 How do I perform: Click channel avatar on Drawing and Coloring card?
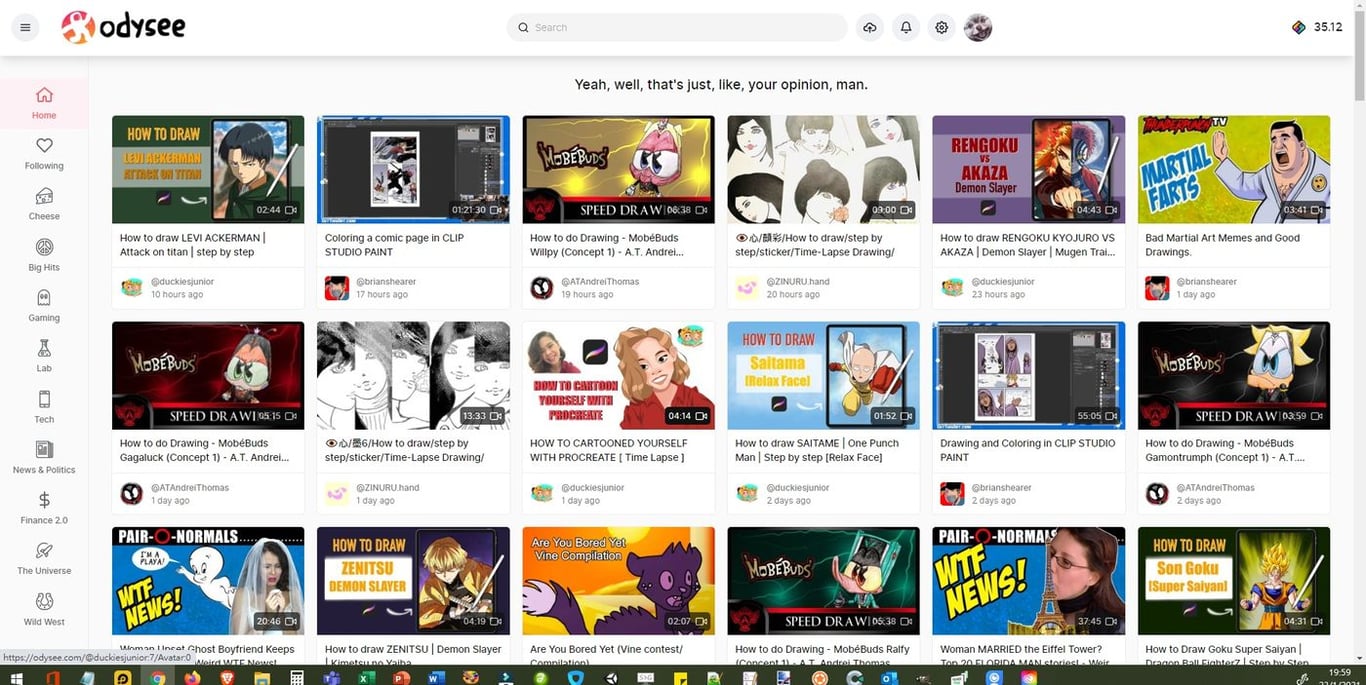[952, 494]
